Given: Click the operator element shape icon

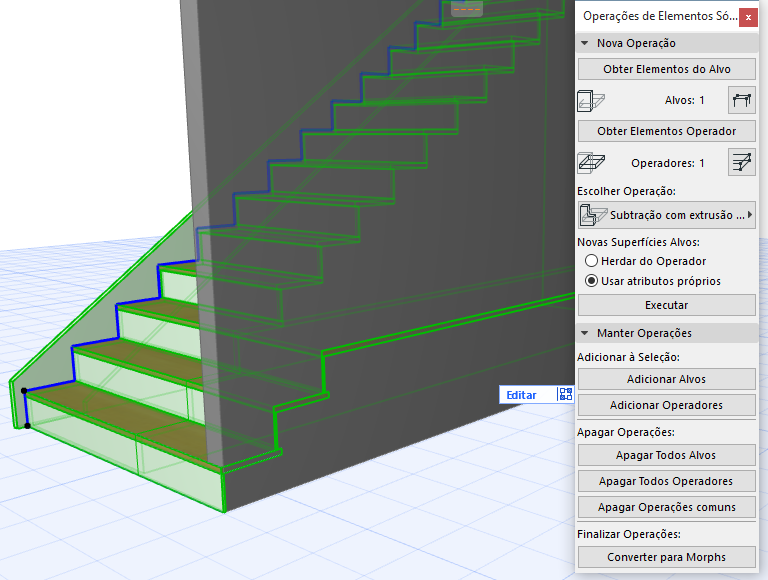Looking at the screenshot, I should click(x=591, y=163).
